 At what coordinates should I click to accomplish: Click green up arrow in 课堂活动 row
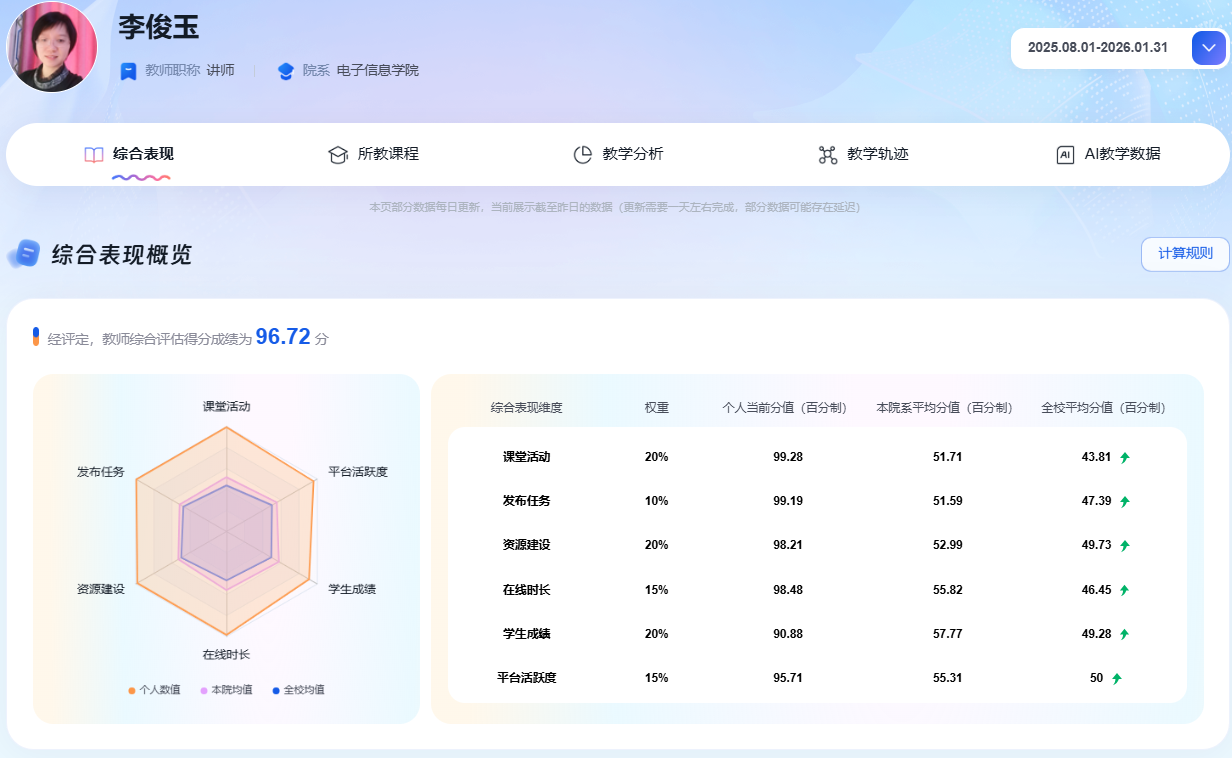click(x=1124, y=458)
